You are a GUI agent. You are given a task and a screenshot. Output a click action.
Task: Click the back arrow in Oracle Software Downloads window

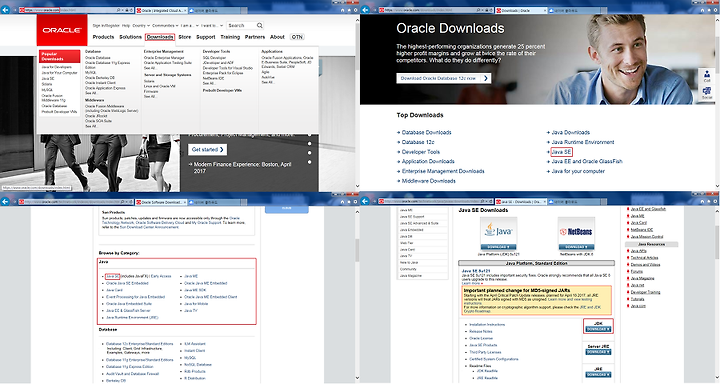point(6,201)
